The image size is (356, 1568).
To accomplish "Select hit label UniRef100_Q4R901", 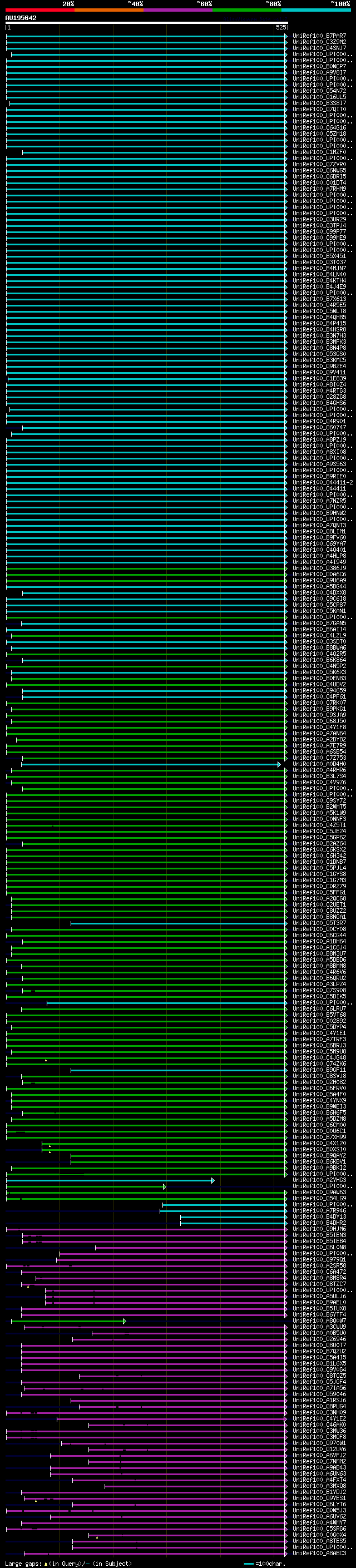I will 319,421.
